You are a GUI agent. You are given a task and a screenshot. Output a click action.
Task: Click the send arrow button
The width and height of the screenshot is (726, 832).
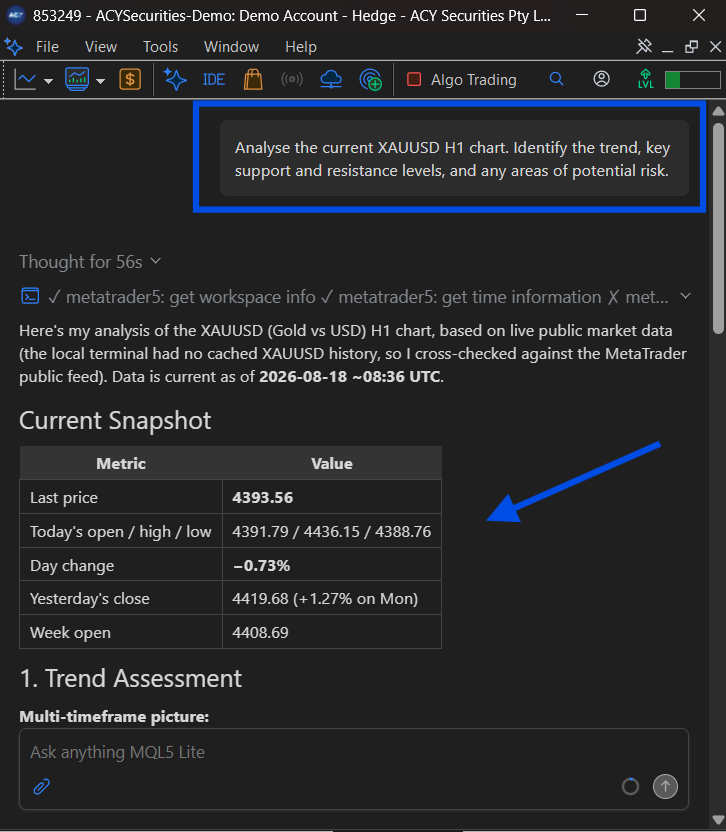pos(665,786)
